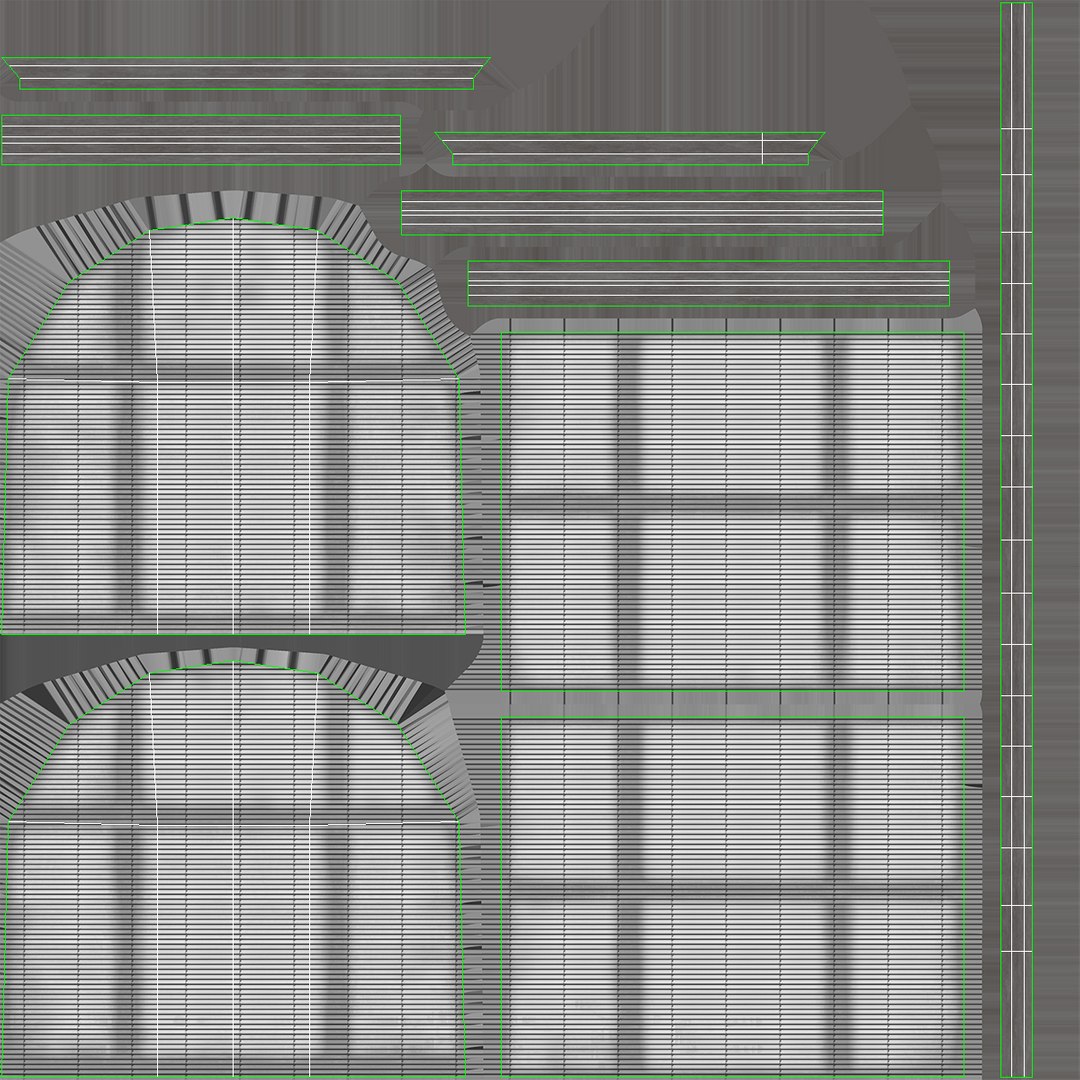Screen dimensions: 1080x1080
Task: Select the lower rectangular blinds UV island
Action: 732,897
